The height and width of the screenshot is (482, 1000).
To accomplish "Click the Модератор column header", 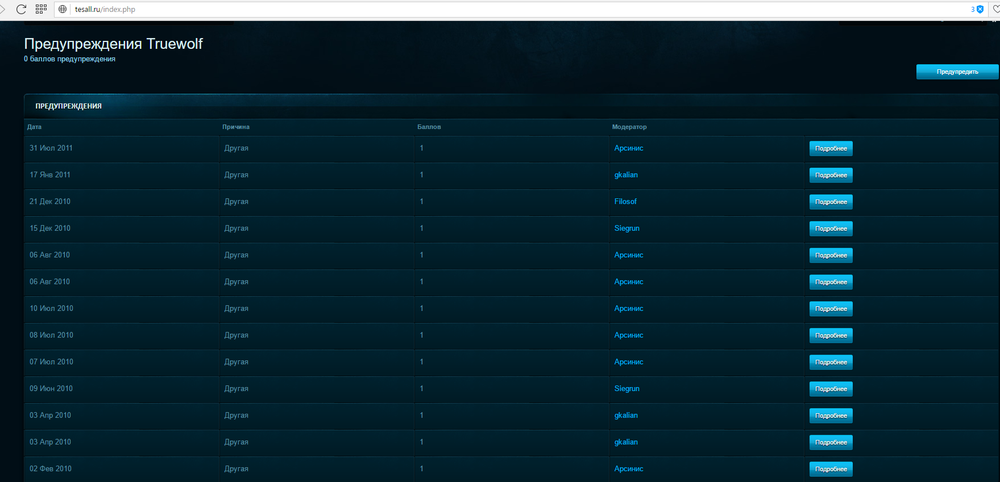I will (x=629, y=127).
